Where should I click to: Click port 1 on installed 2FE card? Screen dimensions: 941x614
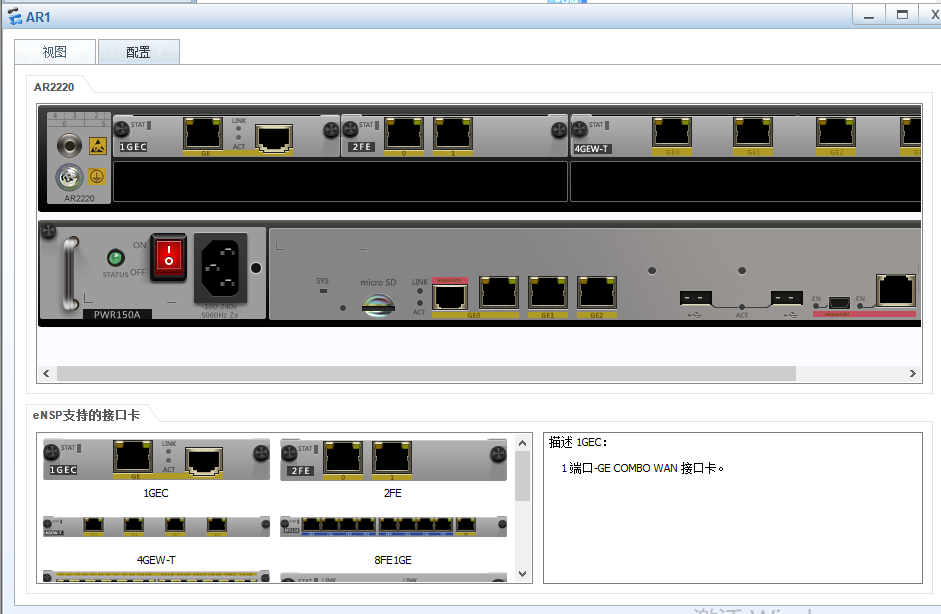pos(453,133)
